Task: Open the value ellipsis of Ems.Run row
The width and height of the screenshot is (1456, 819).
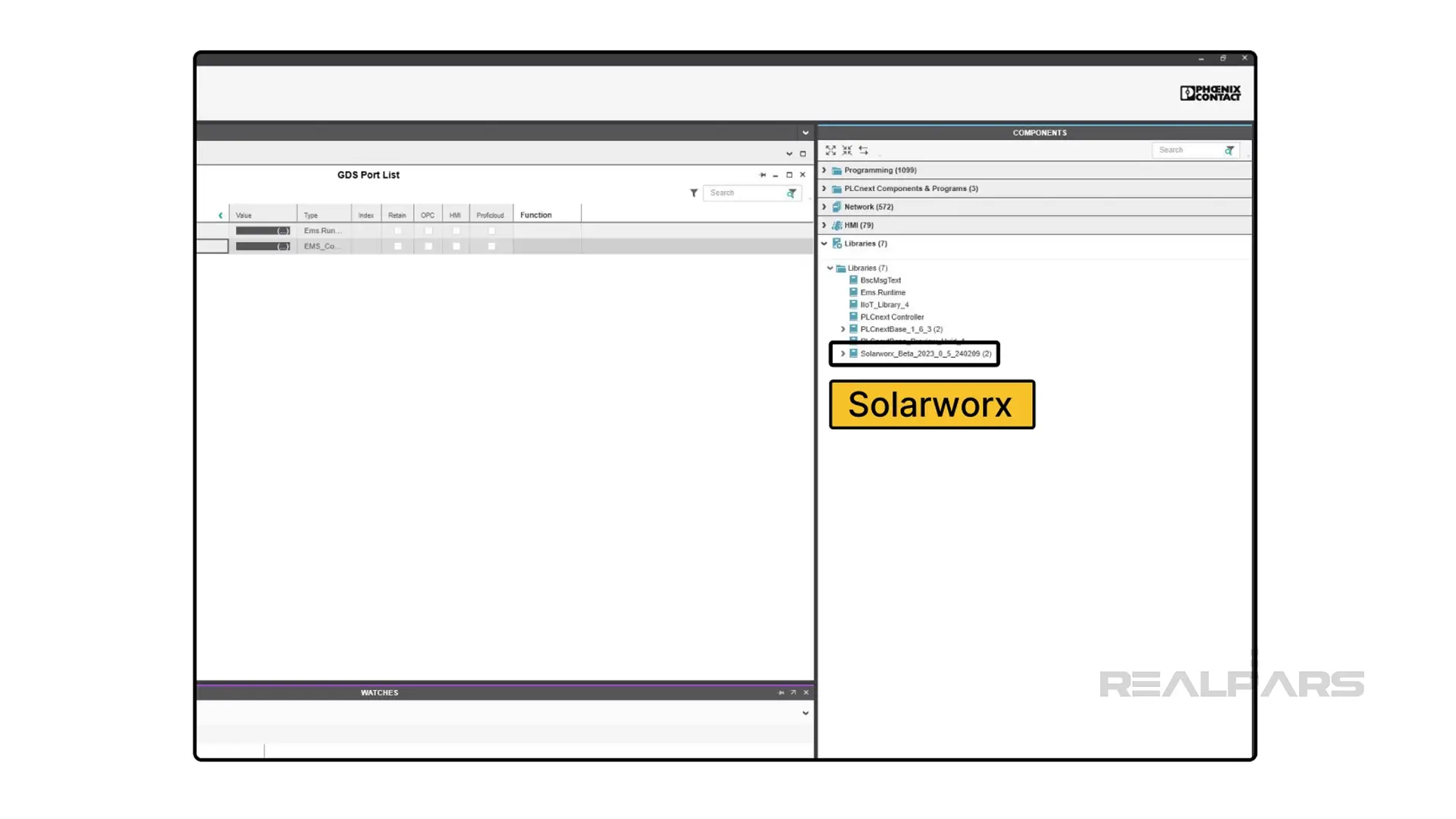Action: click(283, 231)
